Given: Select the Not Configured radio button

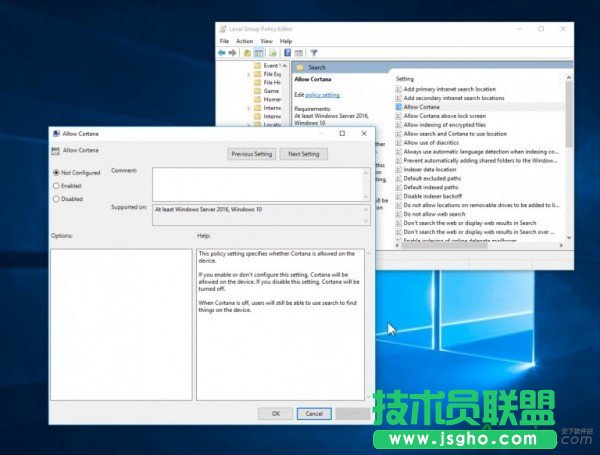Looking at the screenshot, I should pyautogui.click(x=56, y=173).
